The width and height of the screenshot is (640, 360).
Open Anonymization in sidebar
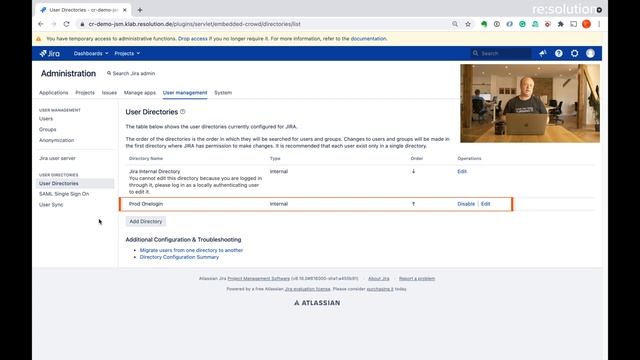pos(56,140)
